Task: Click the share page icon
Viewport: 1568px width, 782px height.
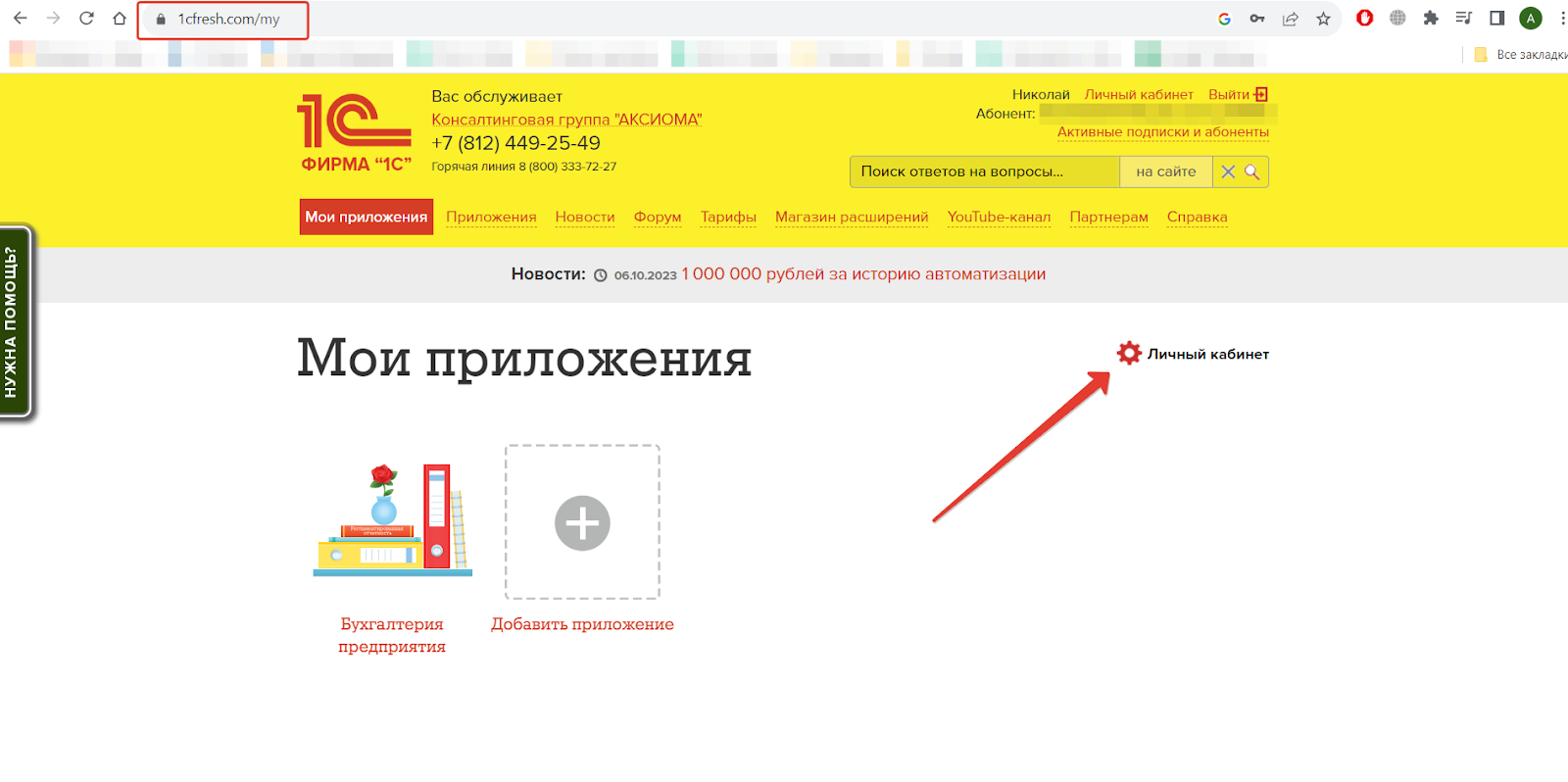Action: pyautogui.click(x=1291, y=19)
